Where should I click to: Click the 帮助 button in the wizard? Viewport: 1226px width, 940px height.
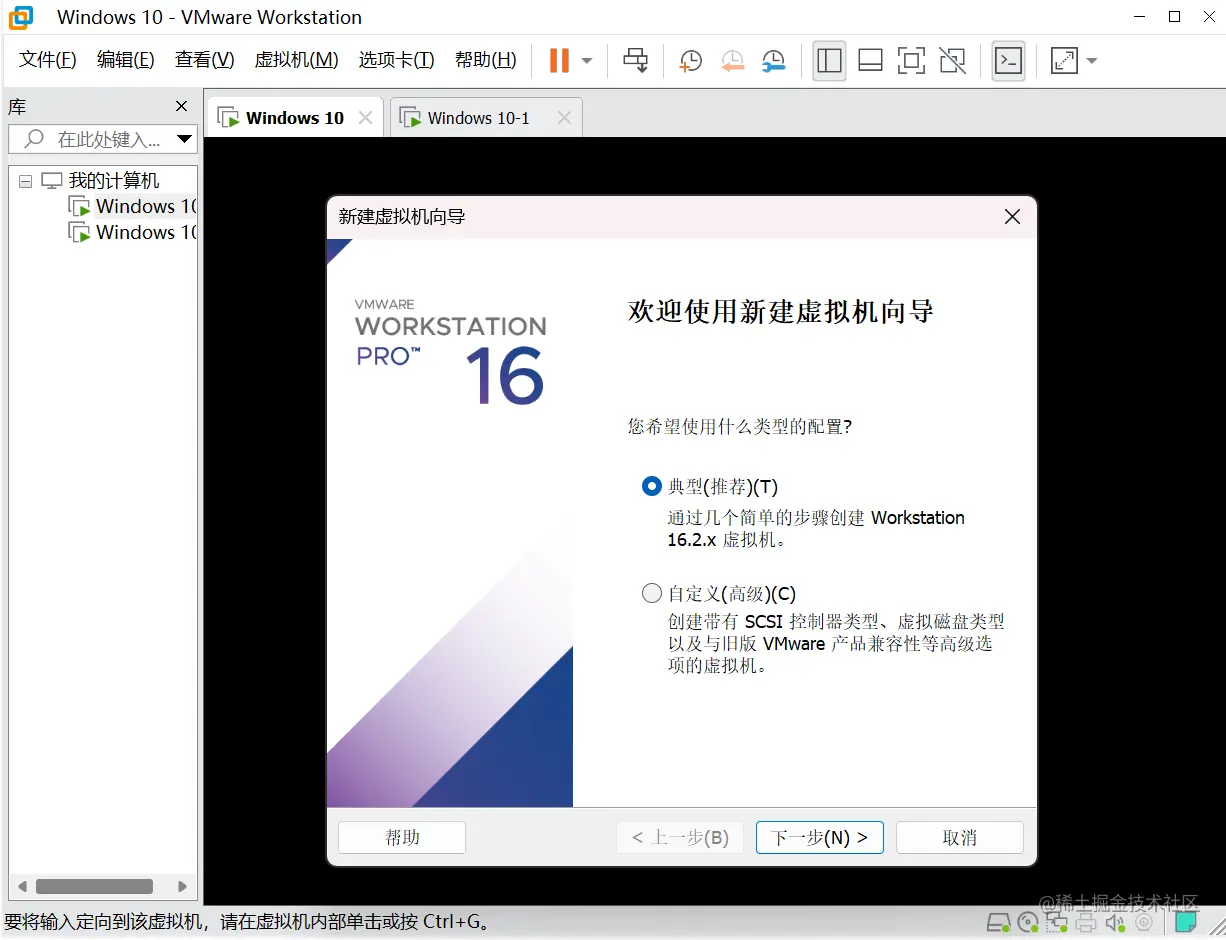[401, 837]
